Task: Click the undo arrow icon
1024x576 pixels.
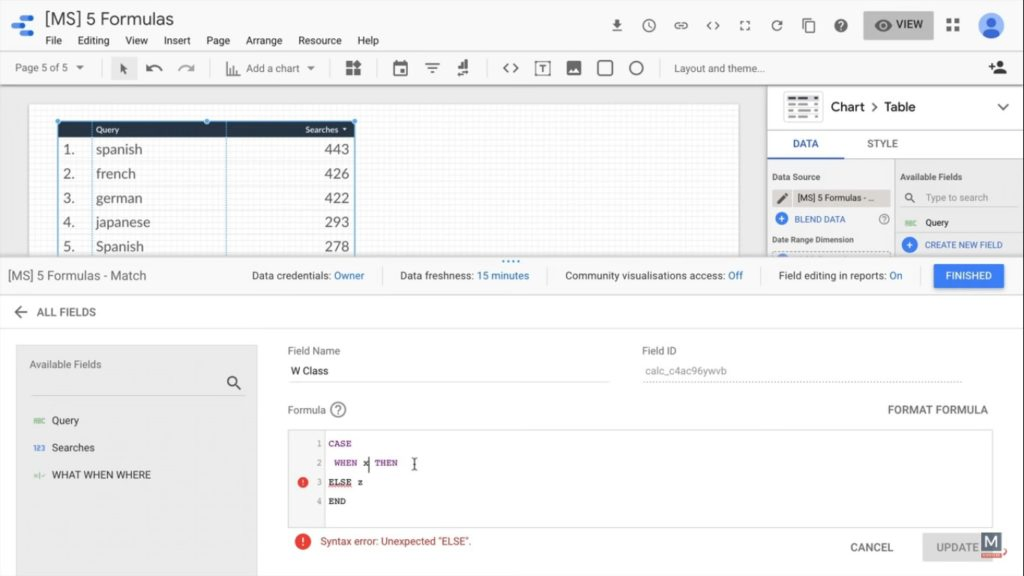Action: click(154, 68)
